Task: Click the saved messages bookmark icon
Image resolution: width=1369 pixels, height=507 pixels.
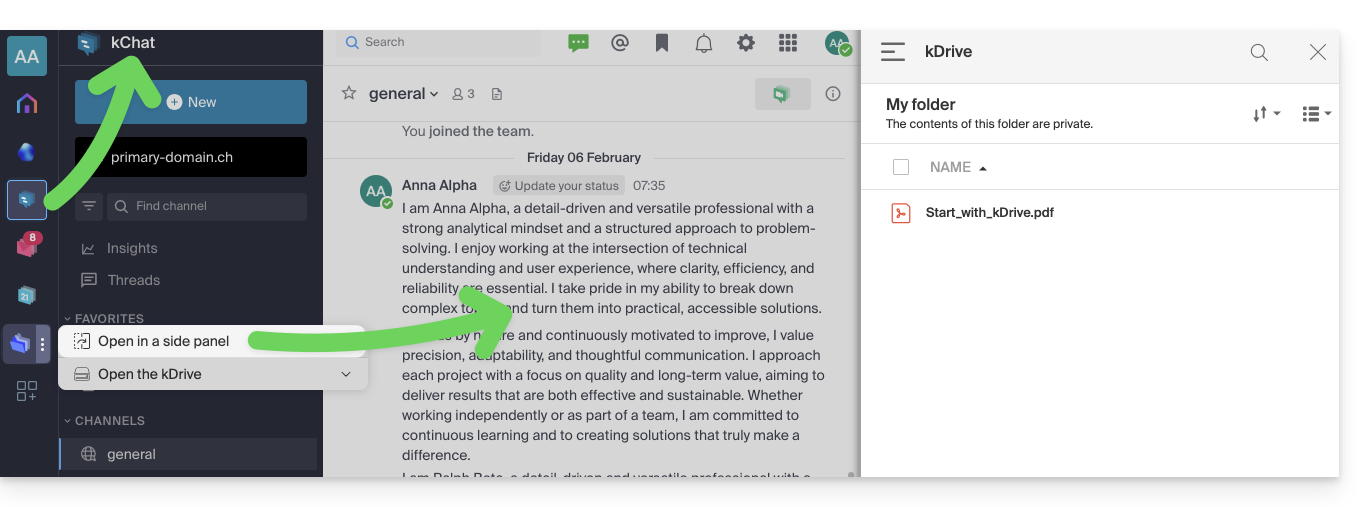Action: pos(661,43)
